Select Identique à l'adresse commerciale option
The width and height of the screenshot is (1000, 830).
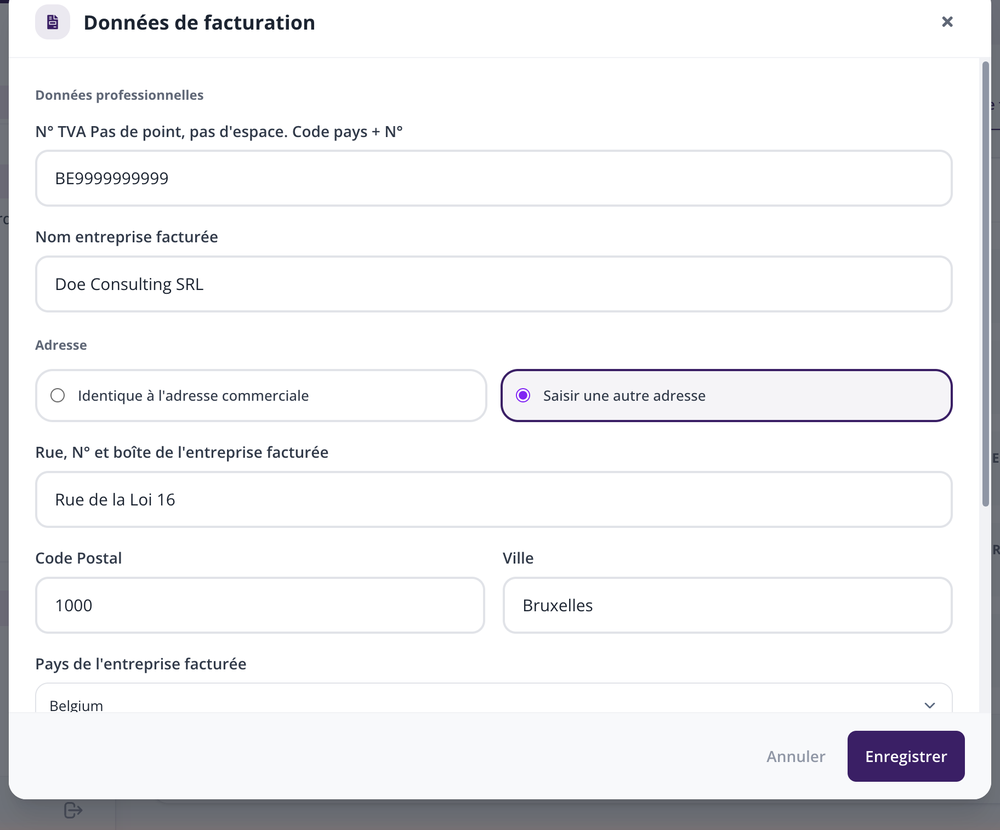pyautogui.click(x=261, y=396)
